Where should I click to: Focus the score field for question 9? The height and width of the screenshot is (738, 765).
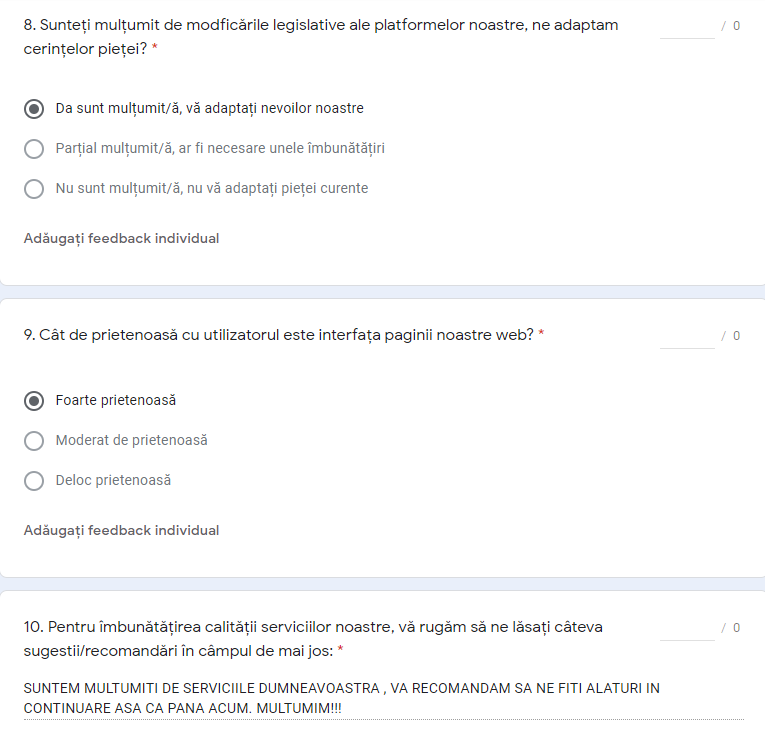pyautogui.click(x=687, y=336)
